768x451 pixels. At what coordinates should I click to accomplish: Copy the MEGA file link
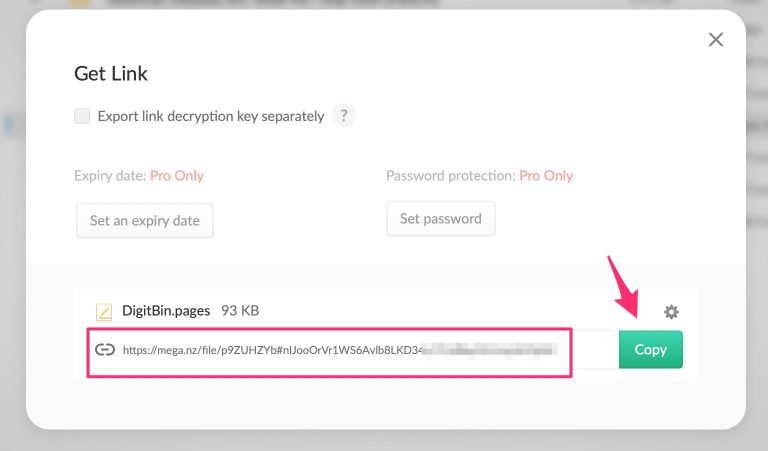point(650,349)
